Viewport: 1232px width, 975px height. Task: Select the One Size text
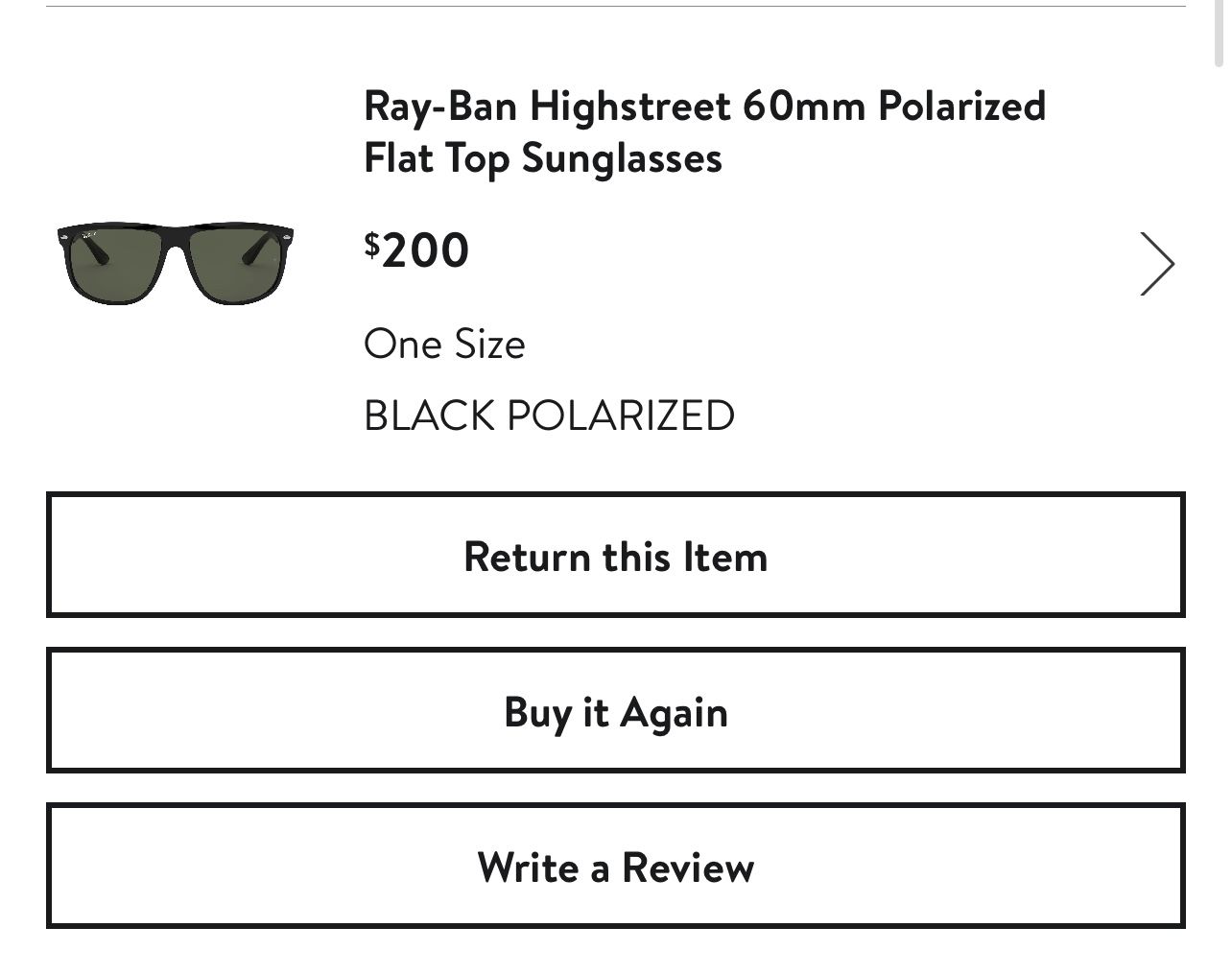[x=444, y=344]
